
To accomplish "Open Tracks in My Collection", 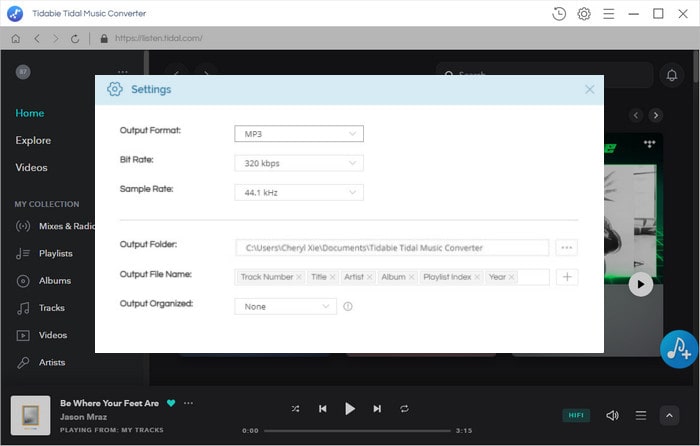I will [x=40, y=308].
